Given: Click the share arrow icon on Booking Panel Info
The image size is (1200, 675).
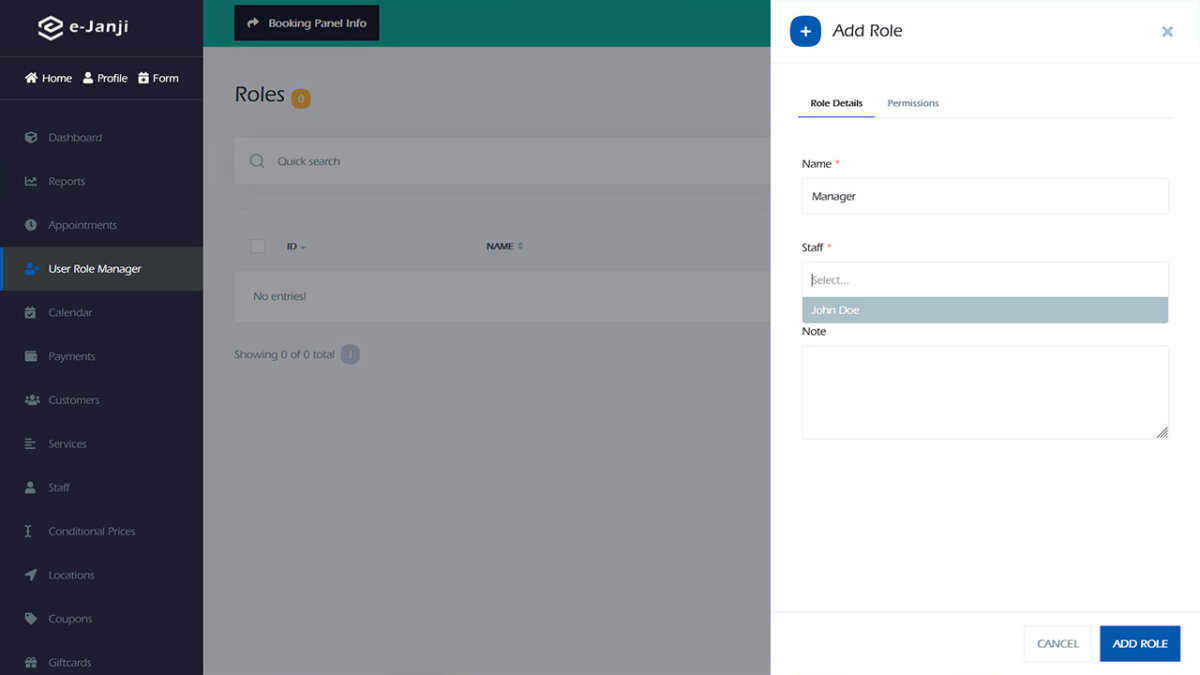Looking at the screenshot, I should coord(253,23).
